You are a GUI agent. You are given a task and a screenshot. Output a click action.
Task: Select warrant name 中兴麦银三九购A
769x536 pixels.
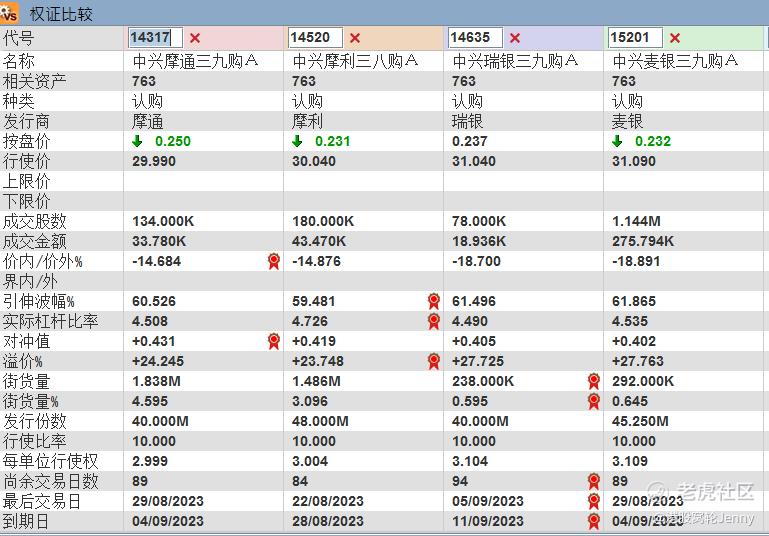(x=674, y=61)
